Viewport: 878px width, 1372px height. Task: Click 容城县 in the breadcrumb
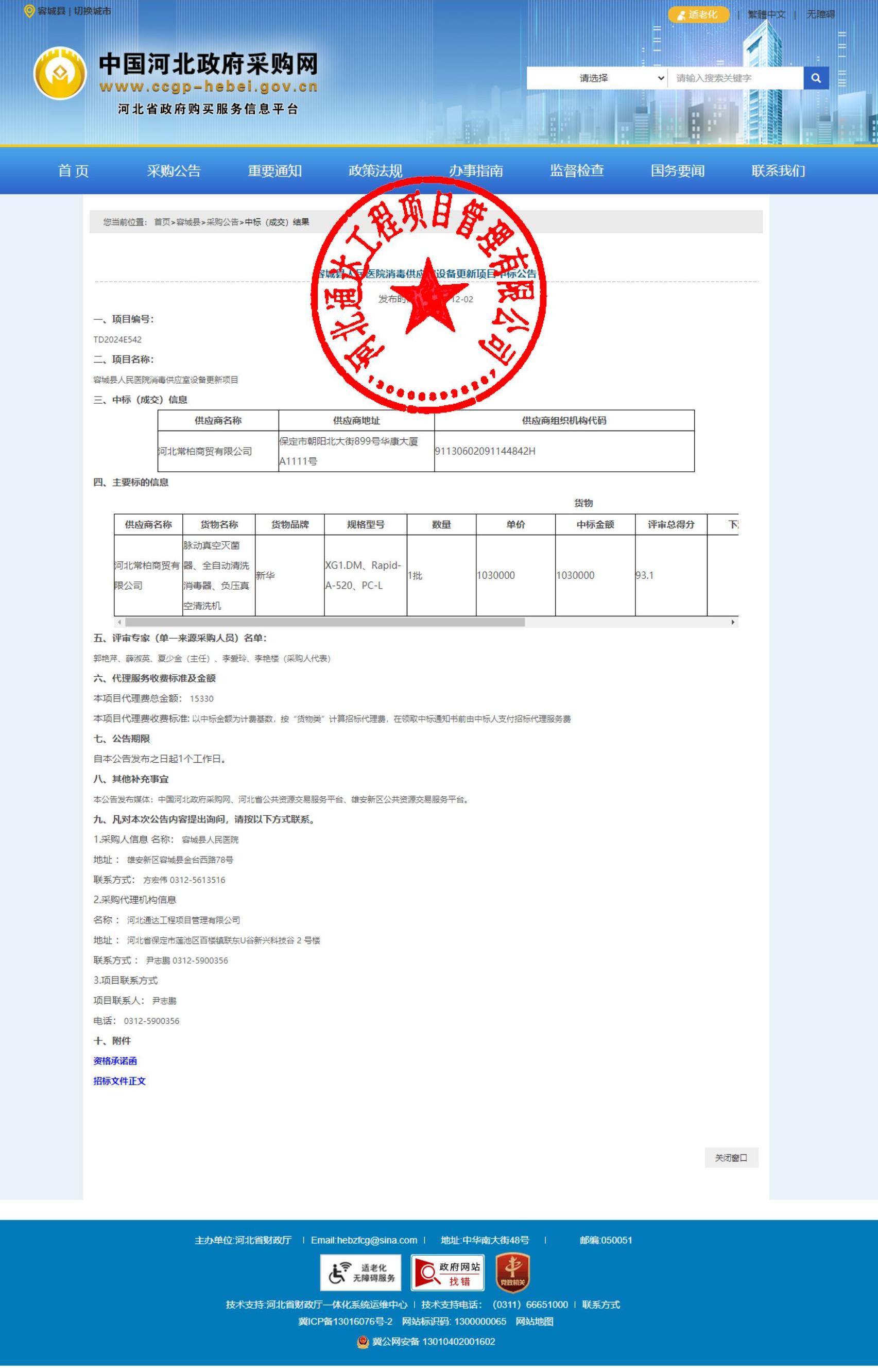pos(188,222)
